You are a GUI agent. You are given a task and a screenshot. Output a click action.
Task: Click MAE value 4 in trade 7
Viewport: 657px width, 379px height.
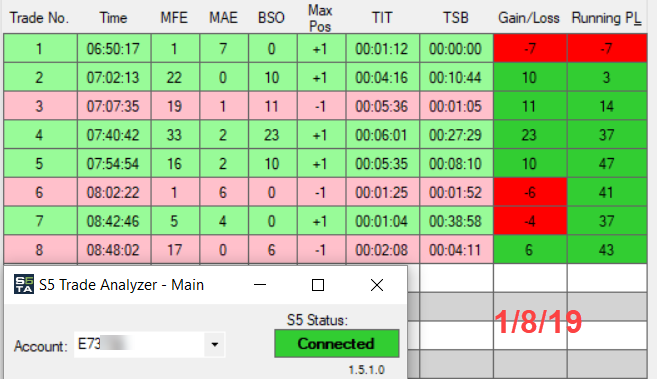(x=224, y=221)
